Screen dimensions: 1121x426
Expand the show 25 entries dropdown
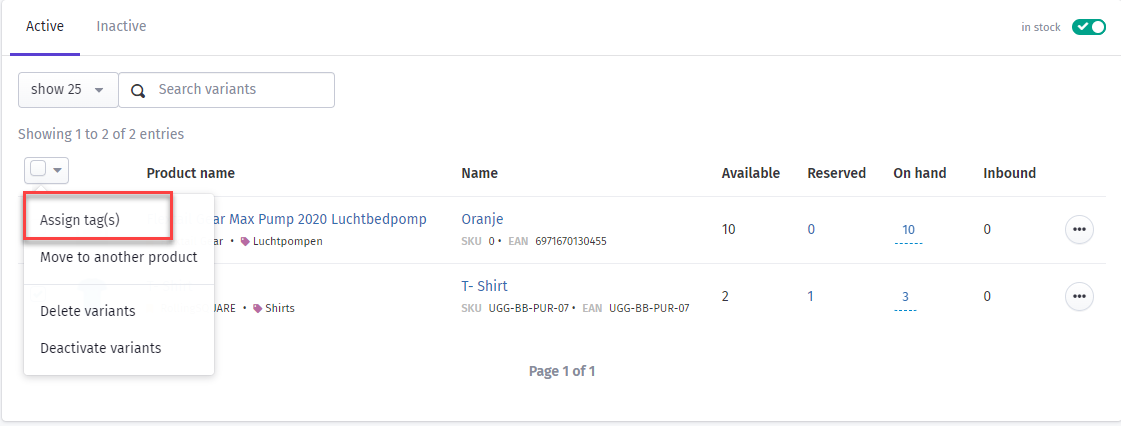[68, 89]
